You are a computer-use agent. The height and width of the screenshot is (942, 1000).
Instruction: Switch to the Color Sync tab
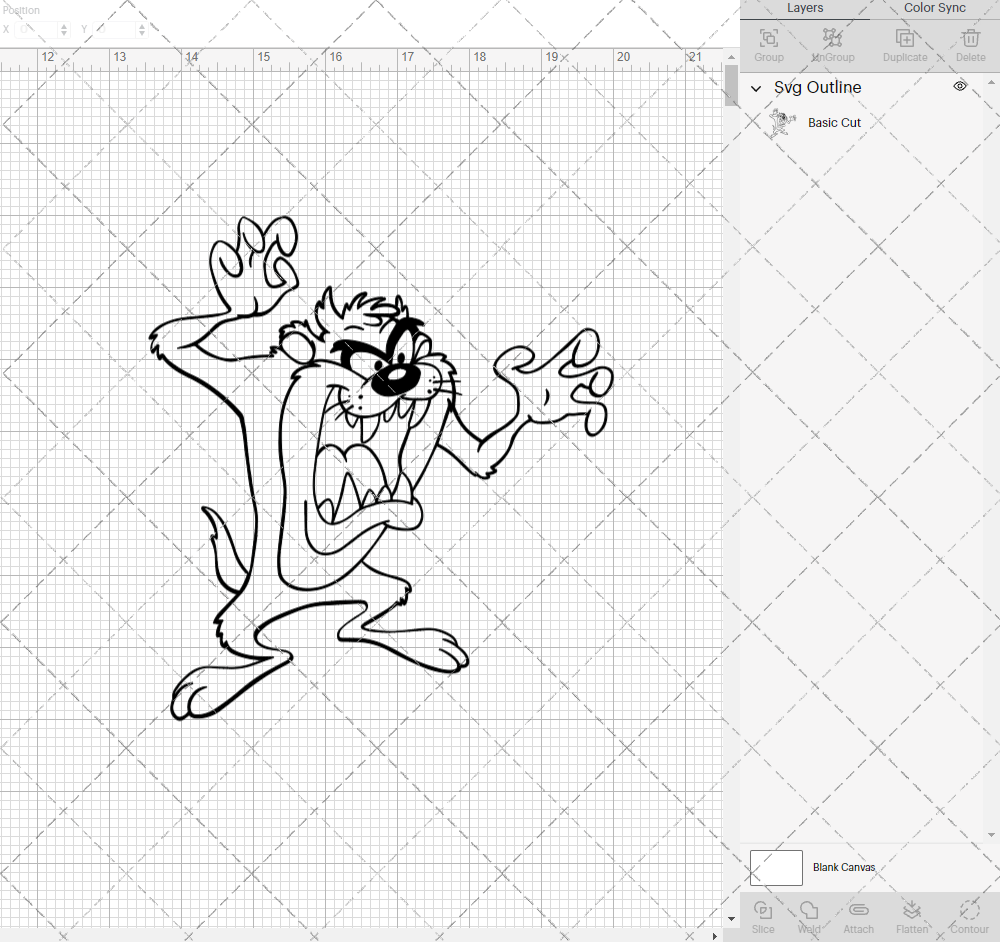coord(933,8)
